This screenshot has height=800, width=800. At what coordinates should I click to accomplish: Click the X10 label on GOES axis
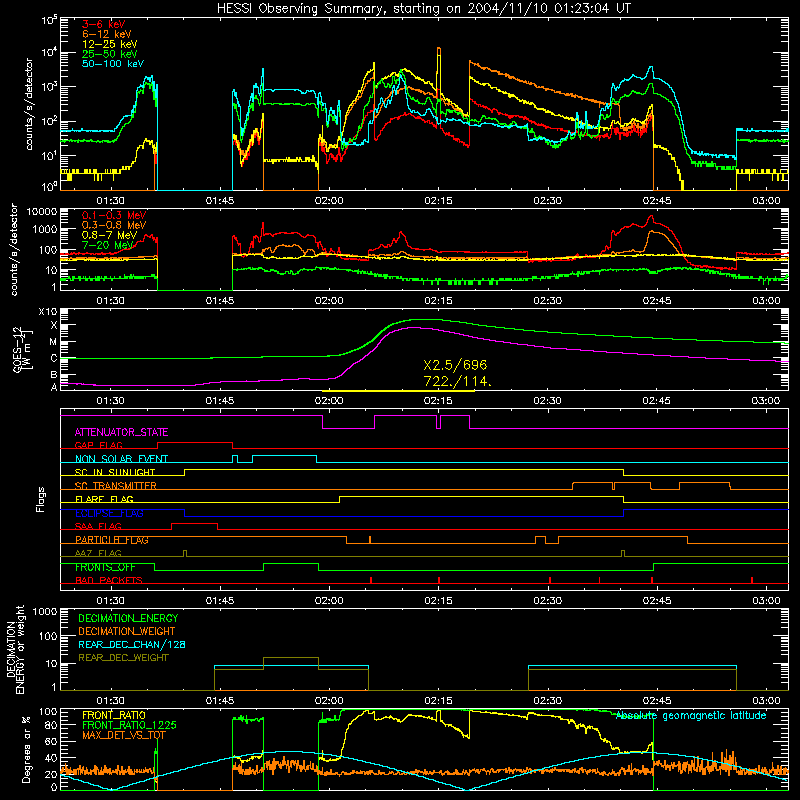click(48, 312)
